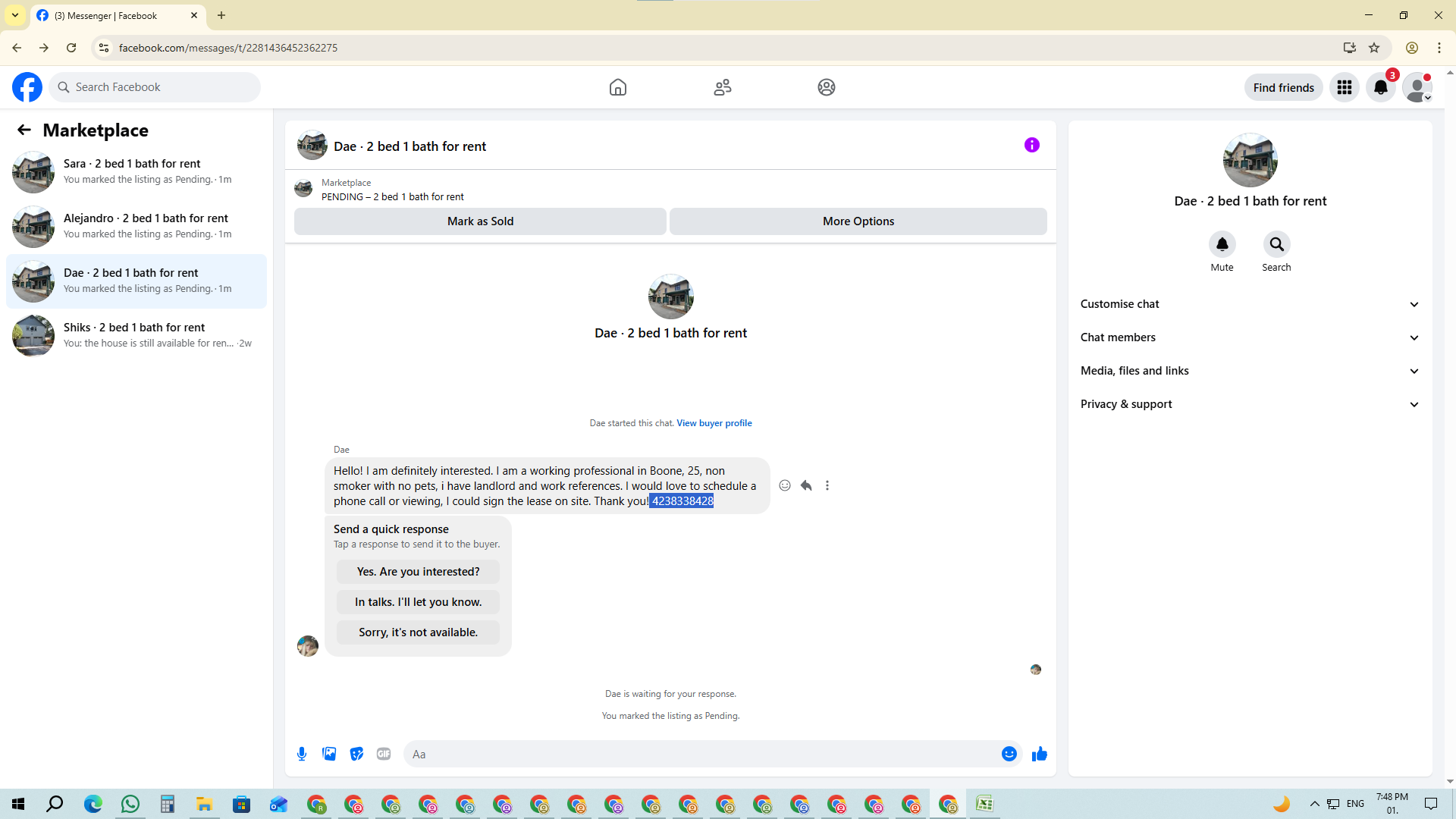Click the purple conversation info icon
Screen dimensions: 1456x819
1031,145
